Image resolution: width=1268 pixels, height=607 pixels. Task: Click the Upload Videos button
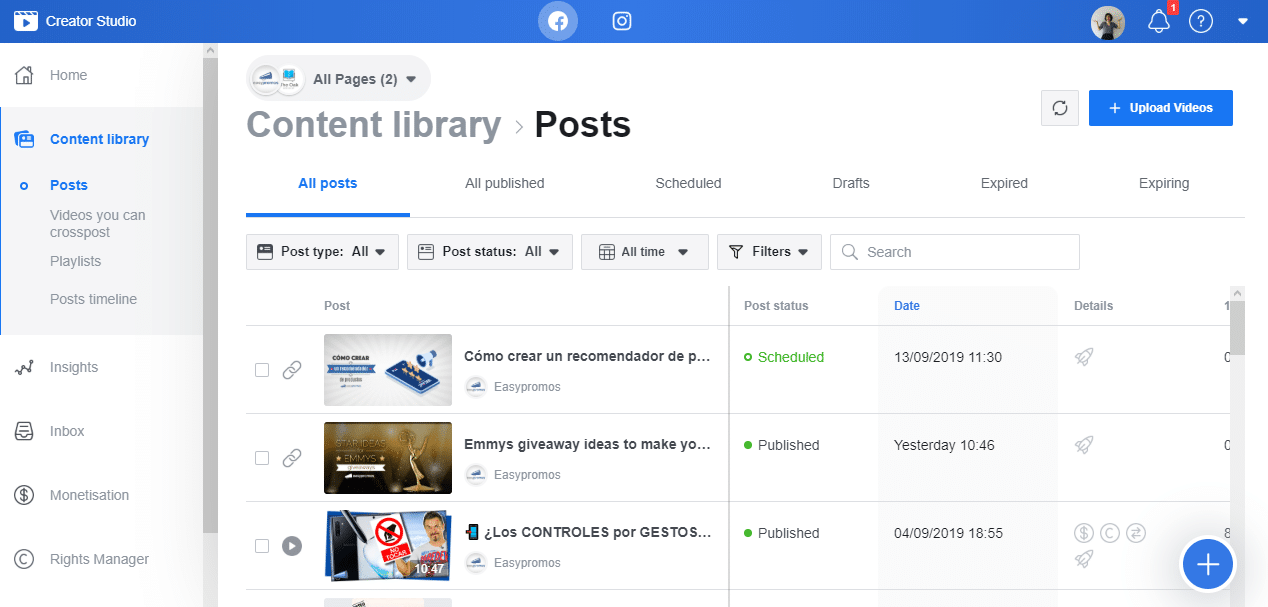1160,108
